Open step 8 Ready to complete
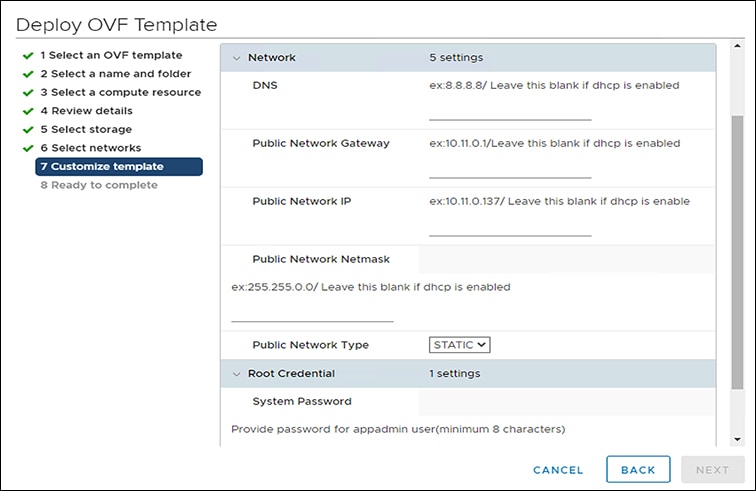The width and height of the screenshot is (756, 491). (98, 185)
